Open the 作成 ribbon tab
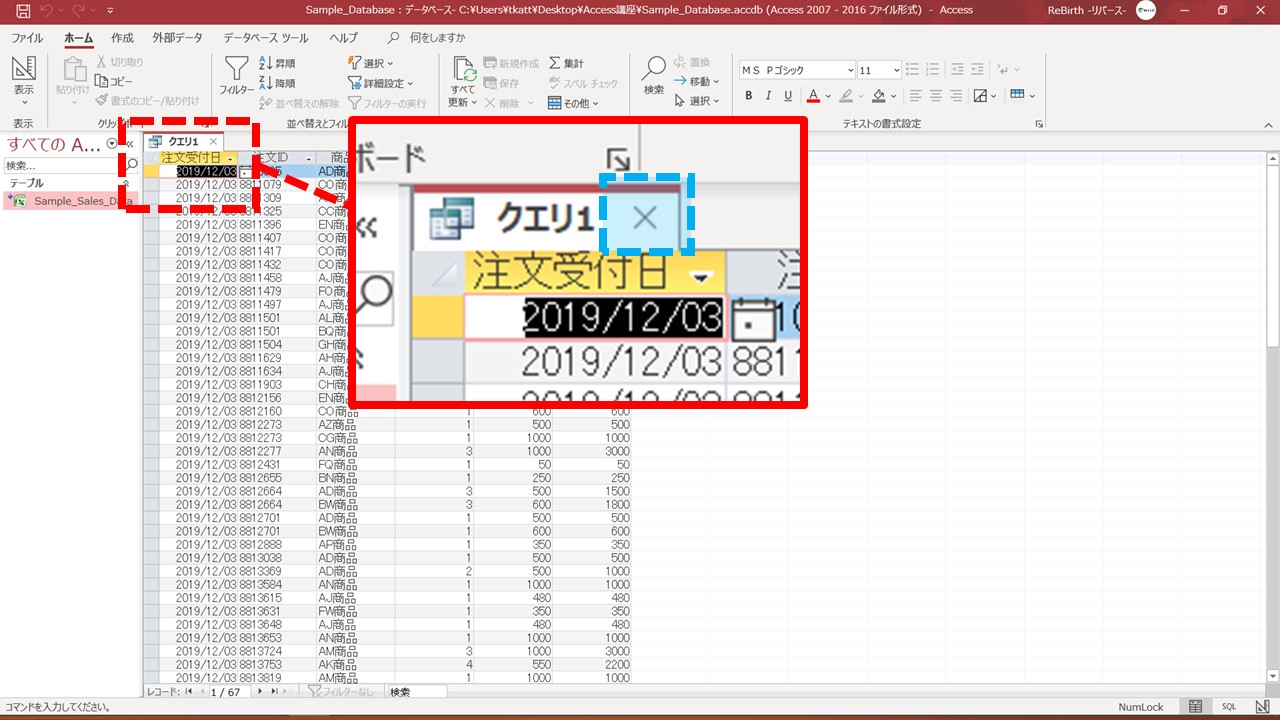 122,38
